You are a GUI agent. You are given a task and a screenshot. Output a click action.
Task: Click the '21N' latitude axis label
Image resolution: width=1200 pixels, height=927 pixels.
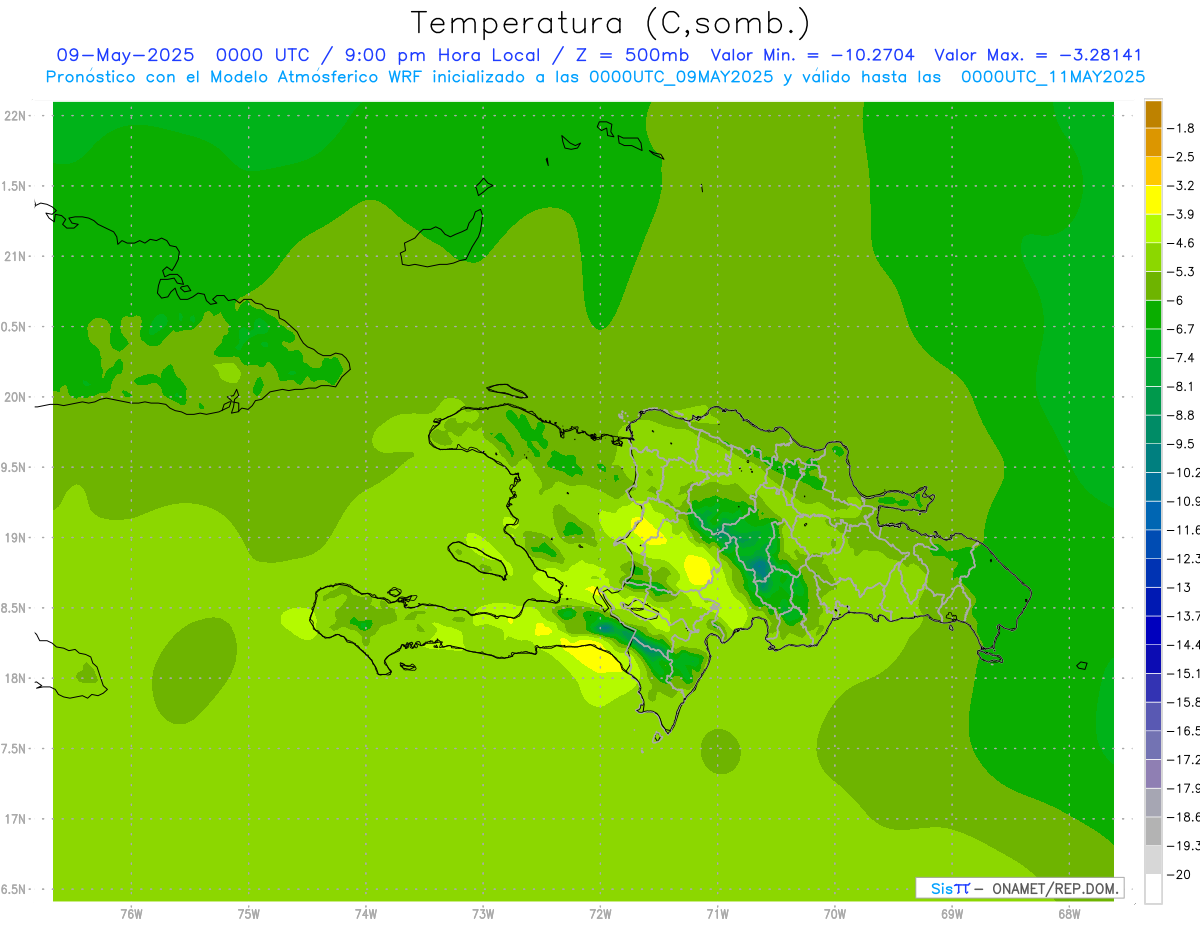click(17, 257)
